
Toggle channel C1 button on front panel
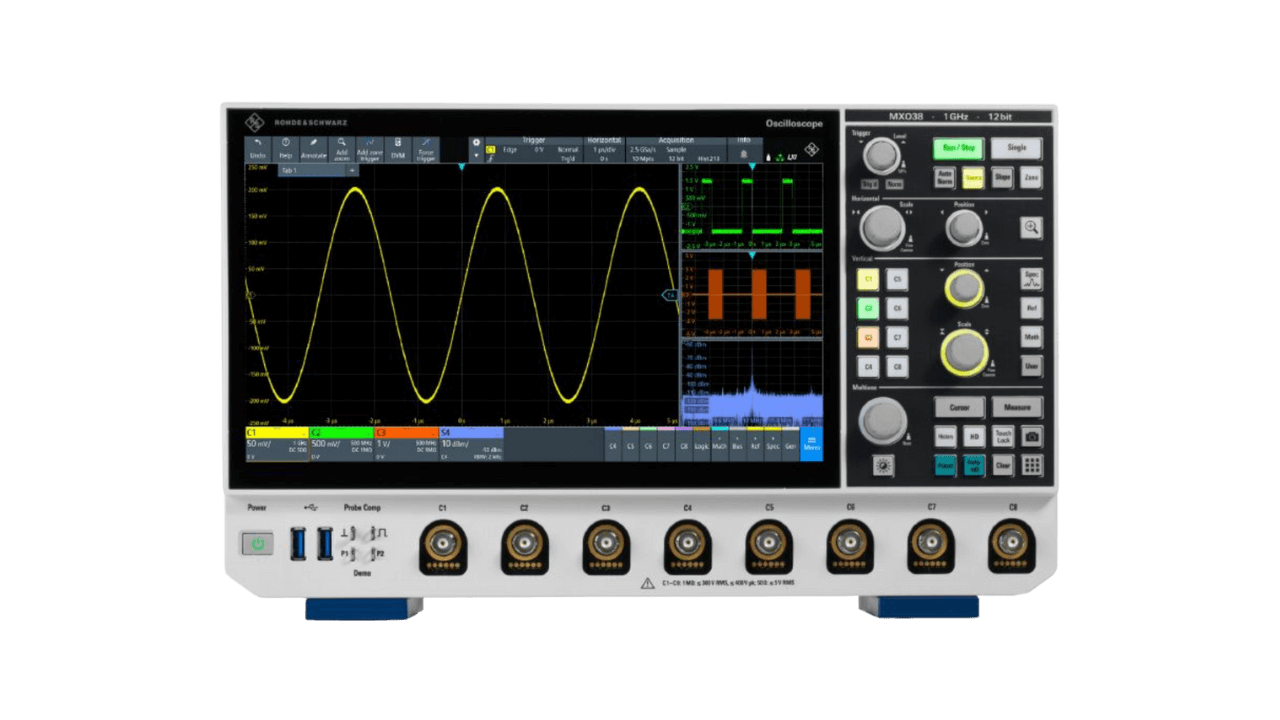[869, 280]
